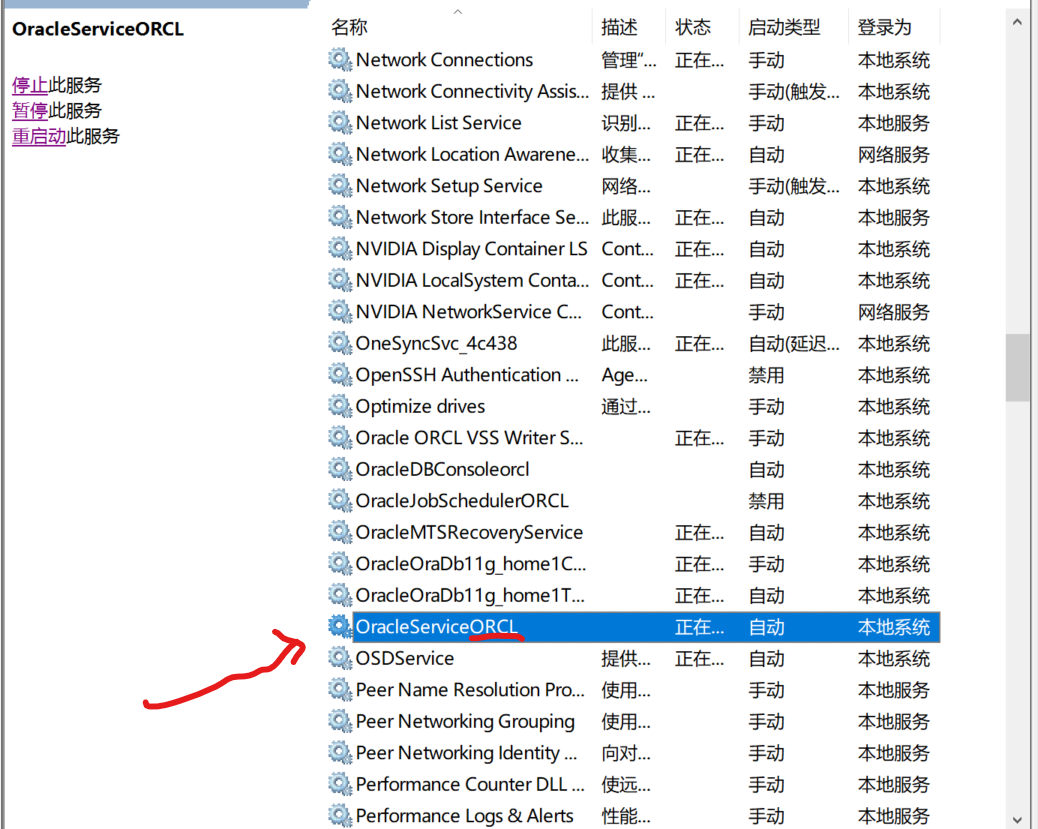Select the Network Location Awareness gear icon
The height and width of the screenshot is (829, 1038).
coord(340,154)
